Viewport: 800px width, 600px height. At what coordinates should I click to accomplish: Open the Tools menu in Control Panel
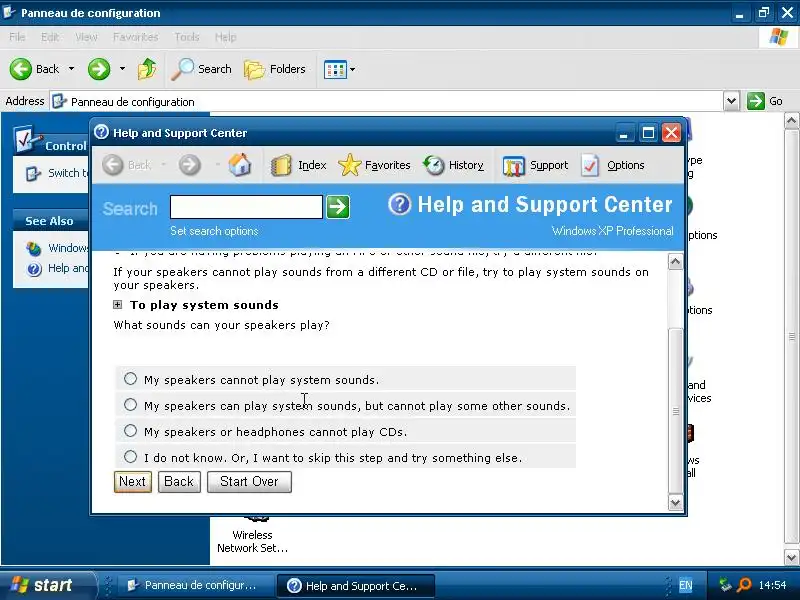pos(187,37)
